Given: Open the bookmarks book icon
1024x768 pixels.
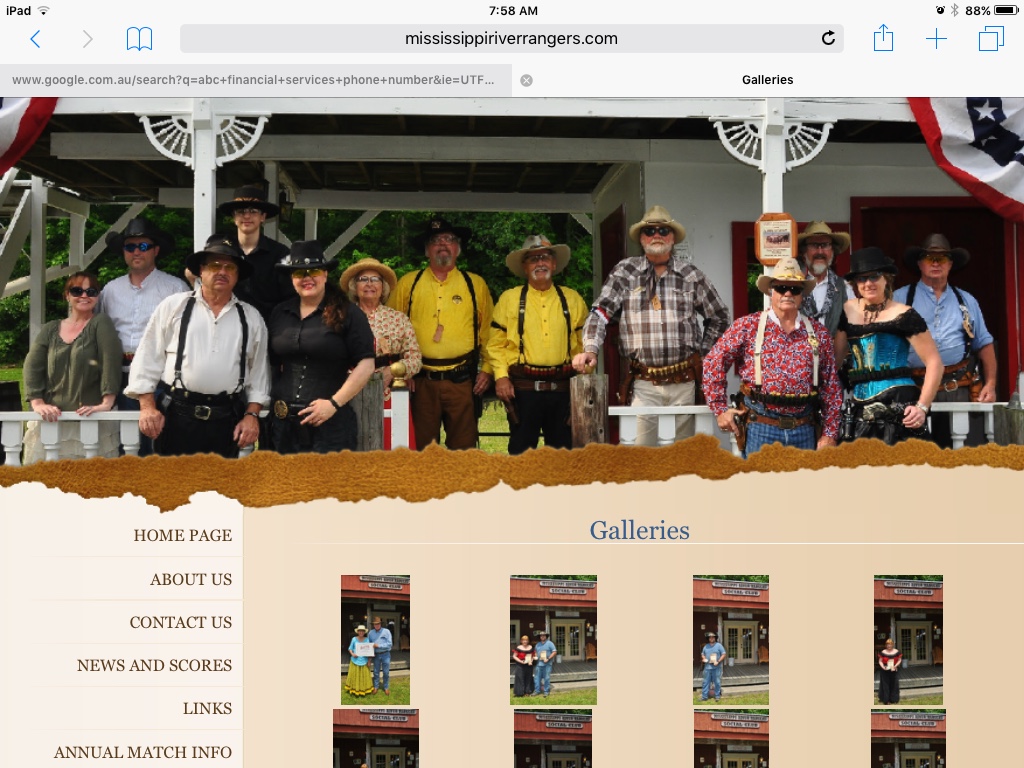Looking at the screenshot, I should click(x=139, y=39).
